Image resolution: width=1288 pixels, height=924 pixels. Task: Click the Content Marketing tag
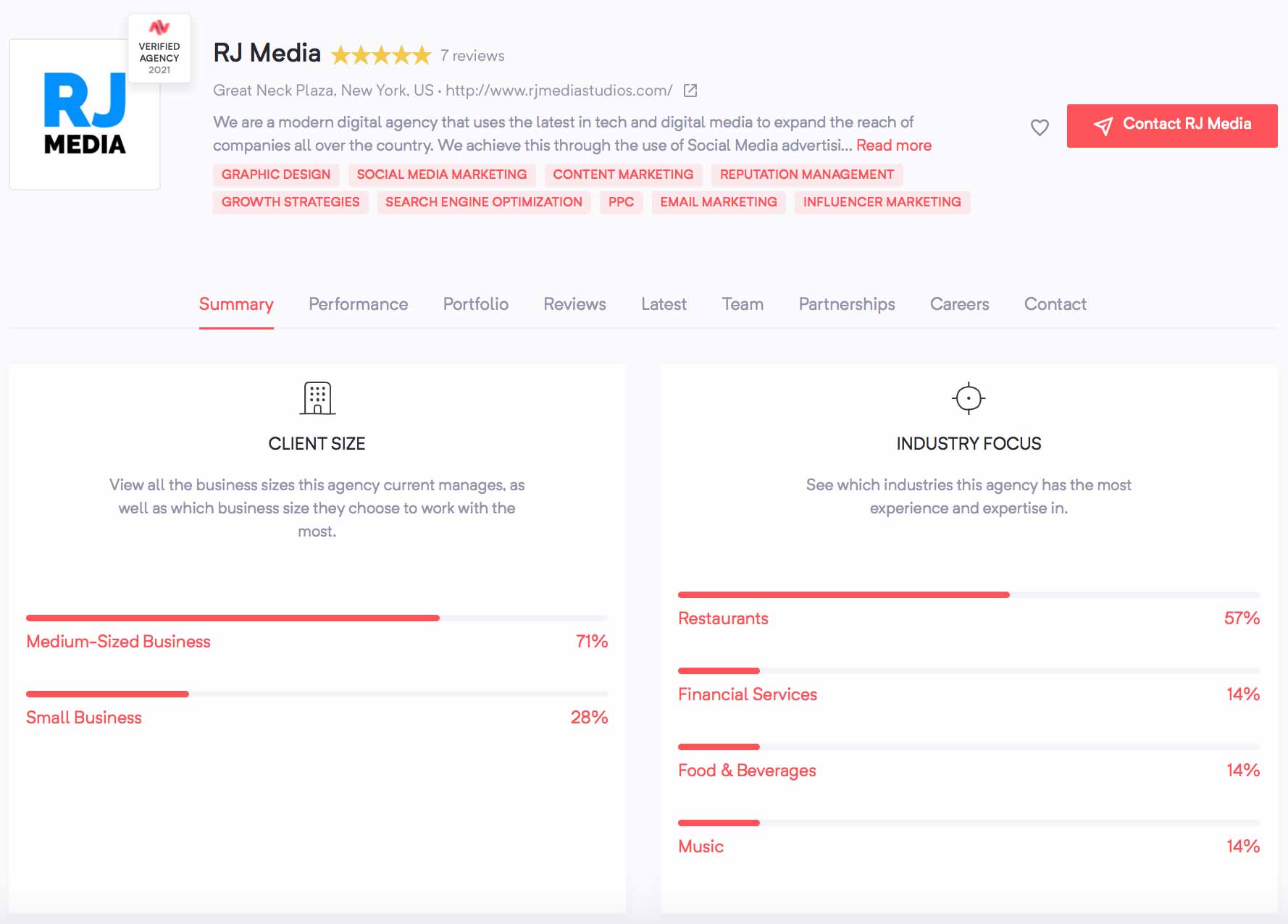pyautogui.click(x=623, y=175)
